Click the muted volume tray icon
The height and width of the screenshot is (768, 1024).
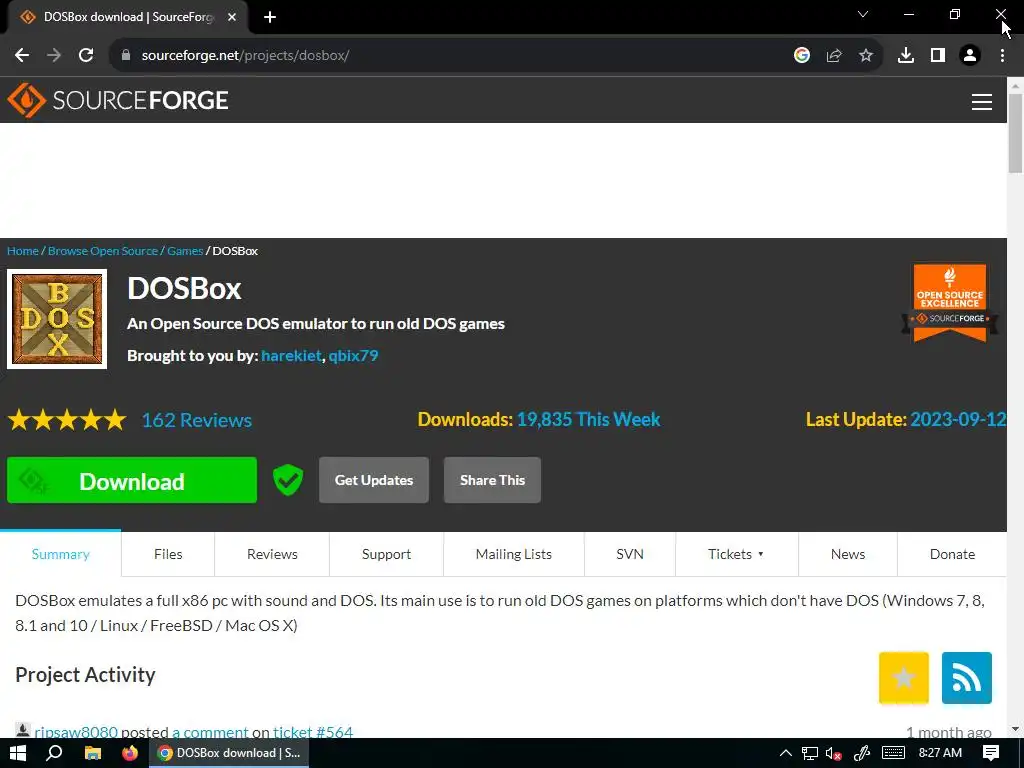(x=833, y=753)
